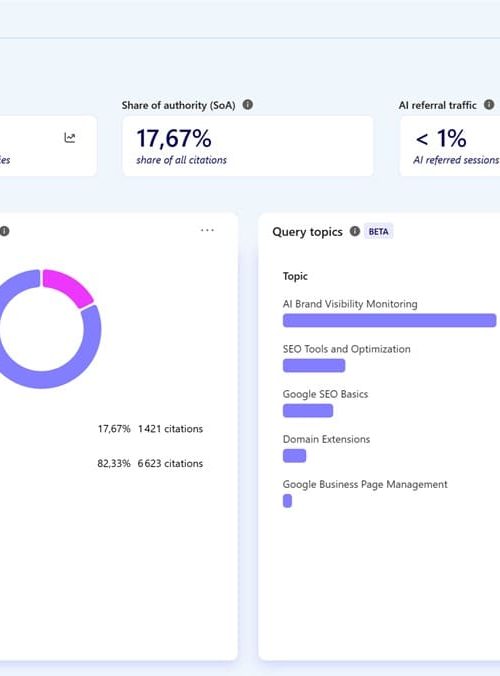Click the < 1% AI referred sessions value

(441, 138)
